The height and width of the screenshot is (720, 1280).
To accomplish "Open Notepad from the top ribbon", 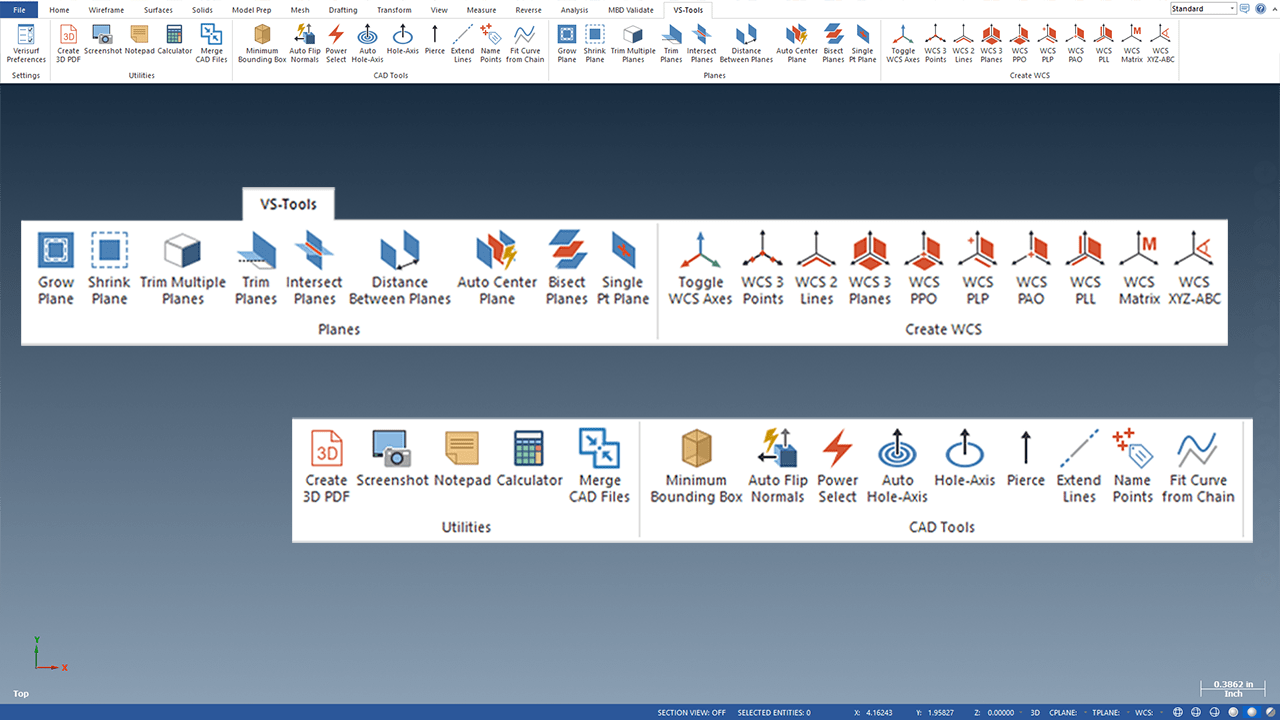I will (139, 40).
